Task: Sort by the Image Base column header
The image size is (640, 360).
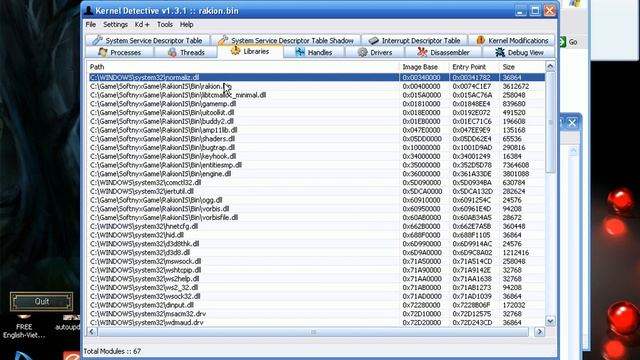Action: pos(424,67)
